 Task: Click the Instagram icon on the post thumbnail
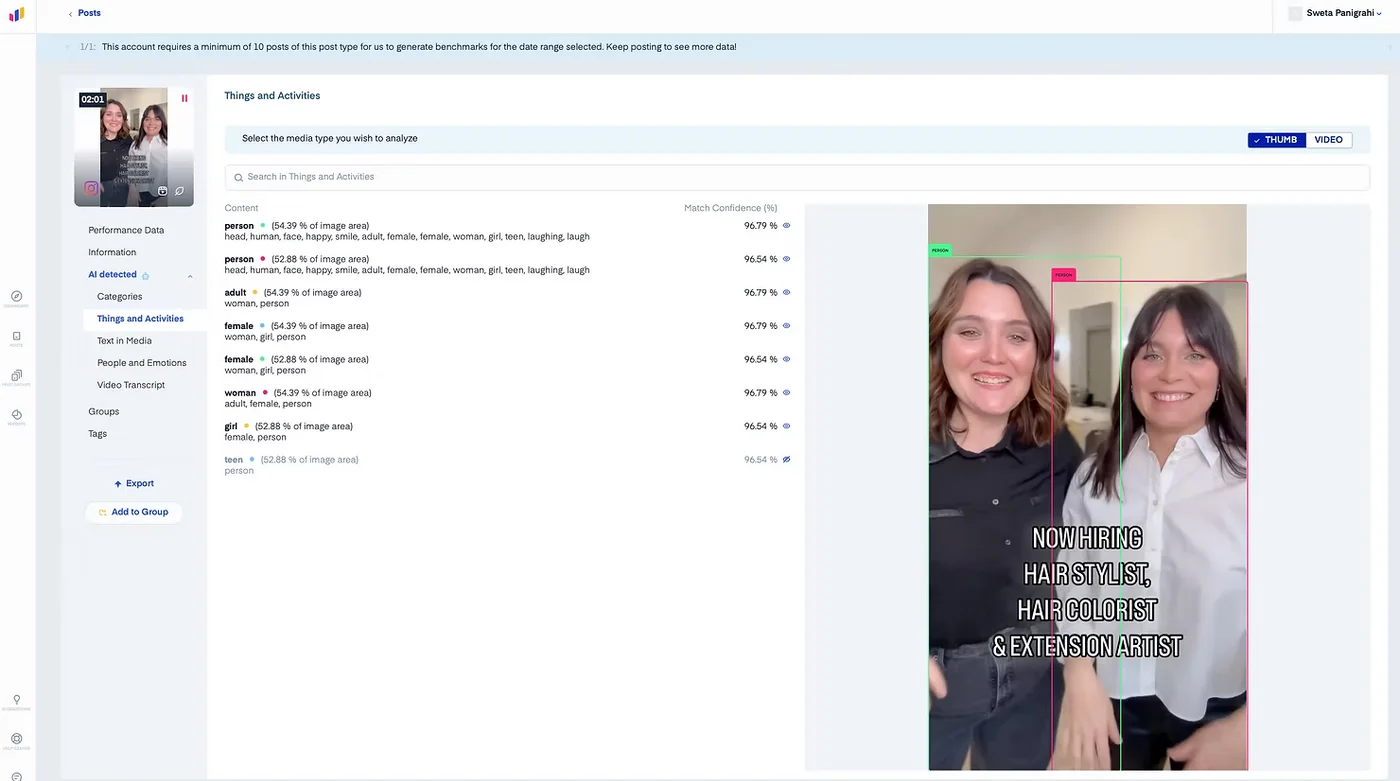91,188
